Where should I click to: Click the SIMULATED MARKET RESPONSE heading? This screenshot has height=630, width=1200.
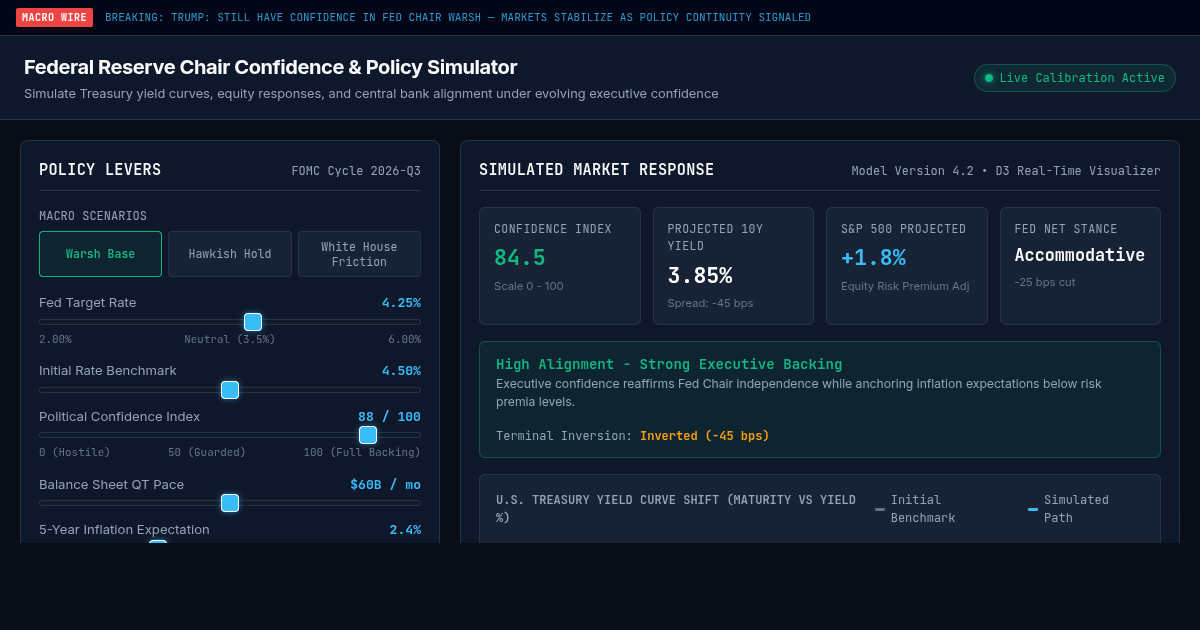[597, 170]
